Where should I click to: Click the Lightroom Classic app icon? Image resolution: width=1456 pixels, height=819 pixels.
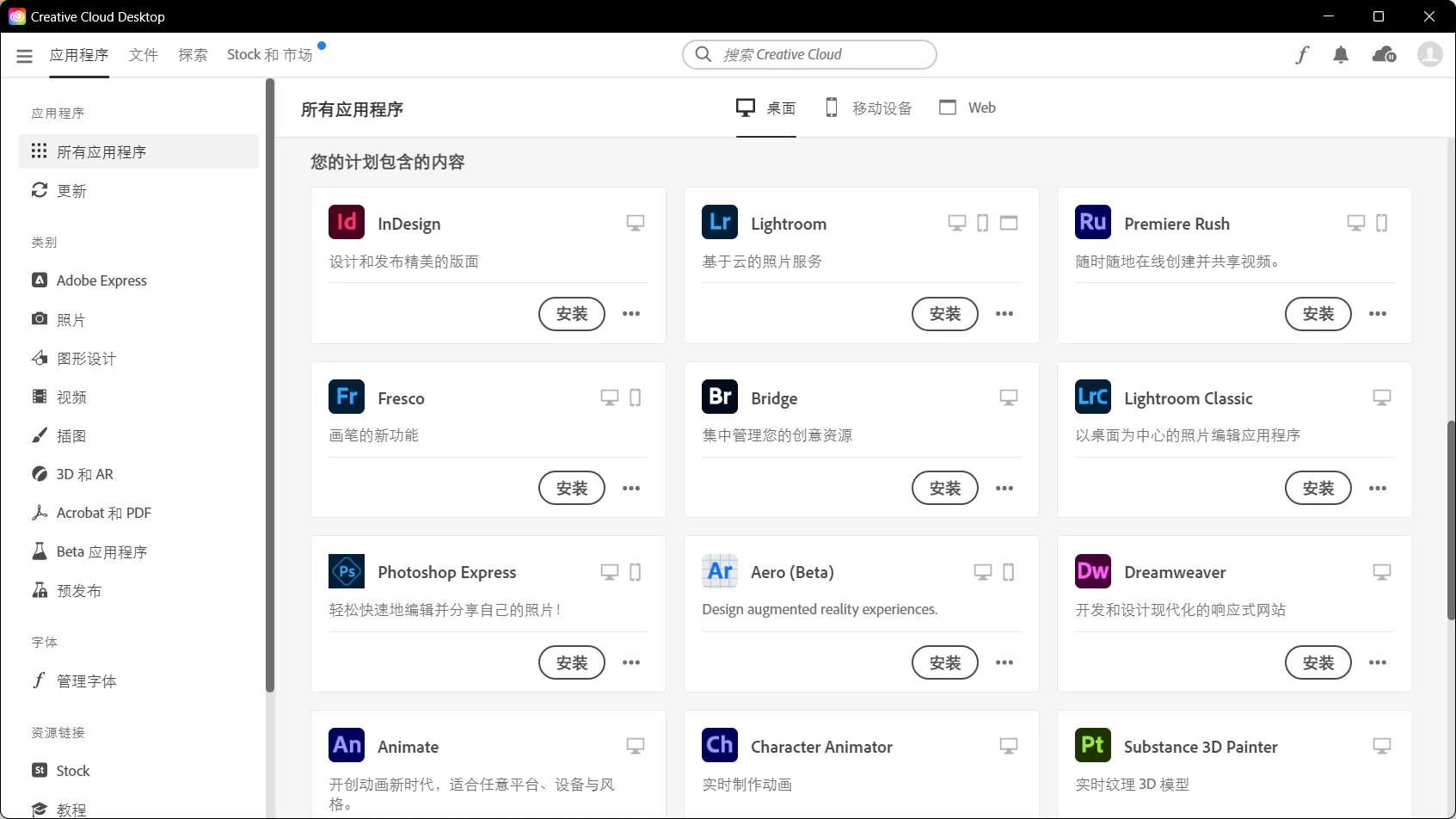(x=1093, y=397)
